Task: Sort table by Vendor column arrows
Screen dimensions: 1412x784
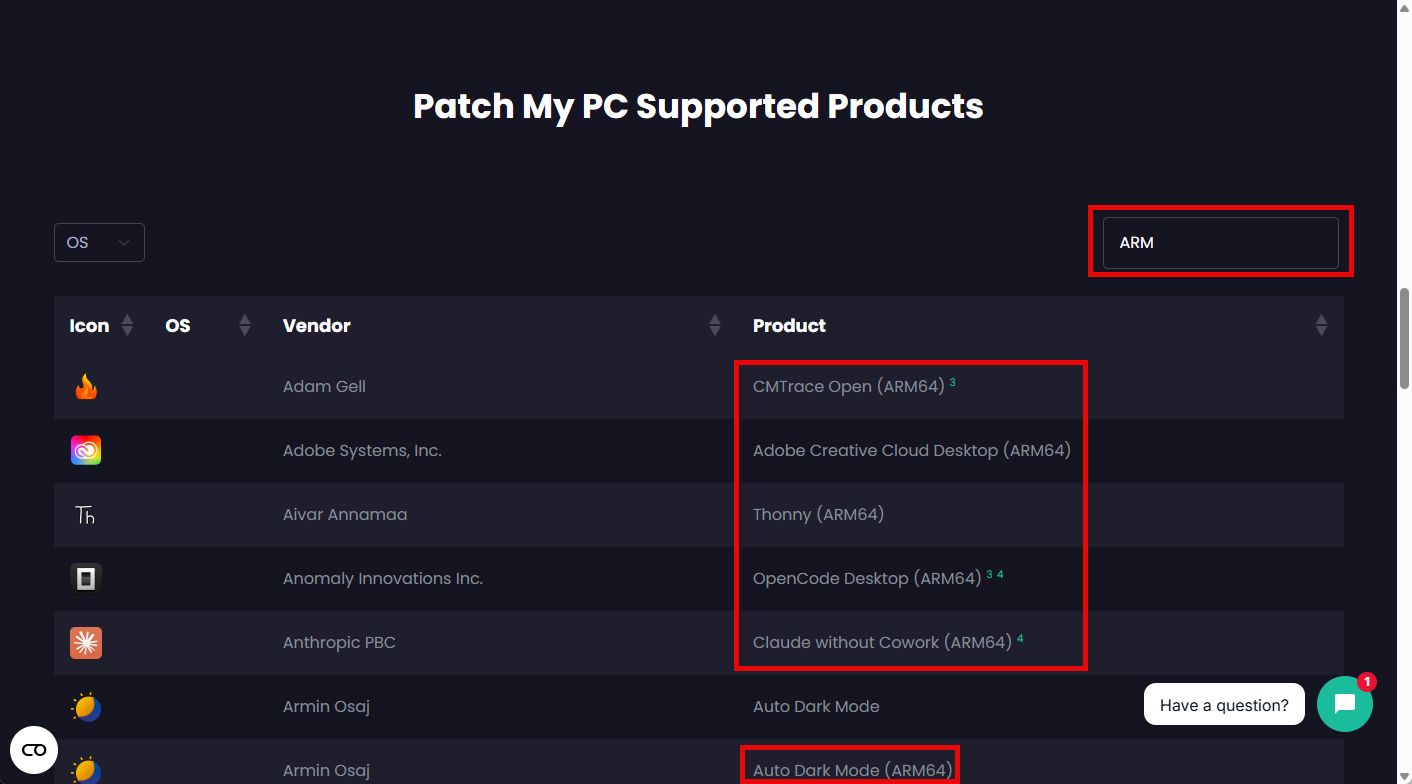Action: point(715,325)
